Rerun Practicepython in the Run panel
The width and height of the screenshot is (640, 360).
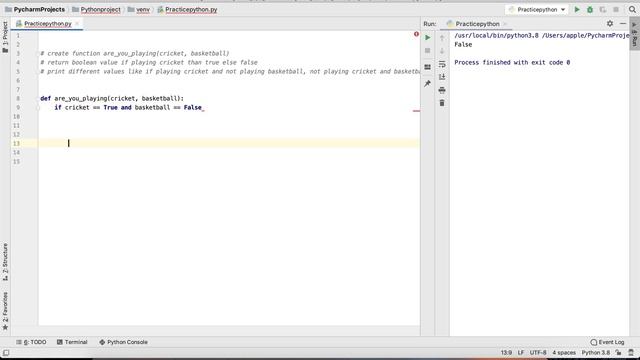[427, 38]
